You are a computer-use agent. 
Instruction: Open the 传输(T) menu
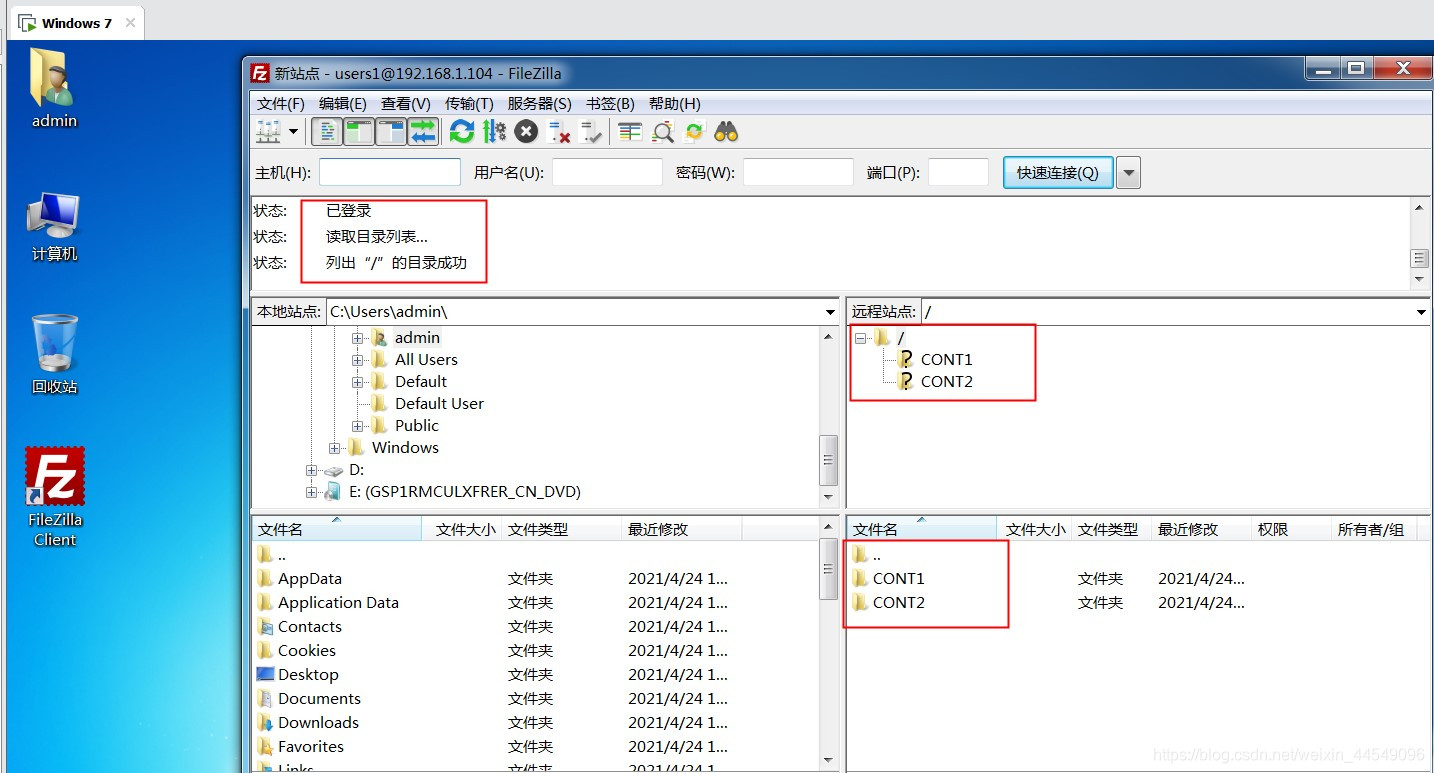click(x=470, y=103)
